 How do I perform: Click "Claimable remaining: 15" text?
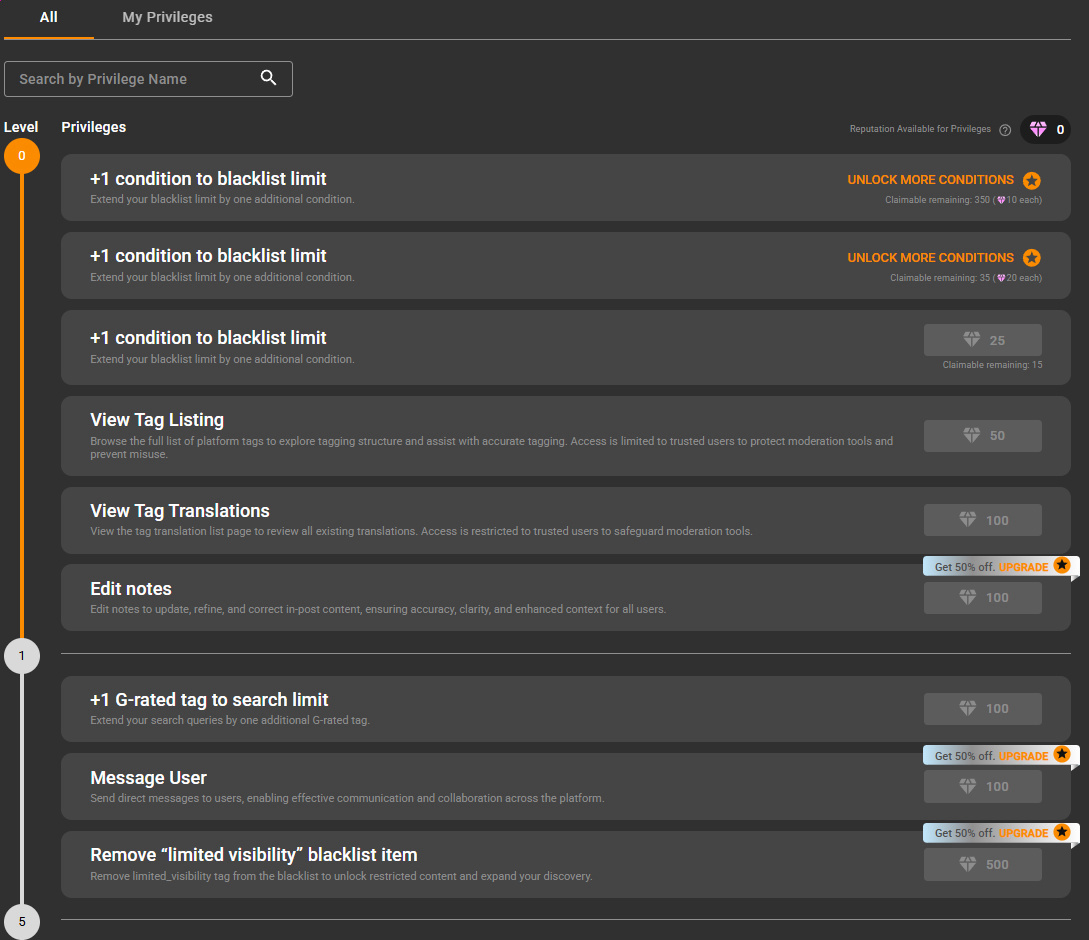click(992, 365)
